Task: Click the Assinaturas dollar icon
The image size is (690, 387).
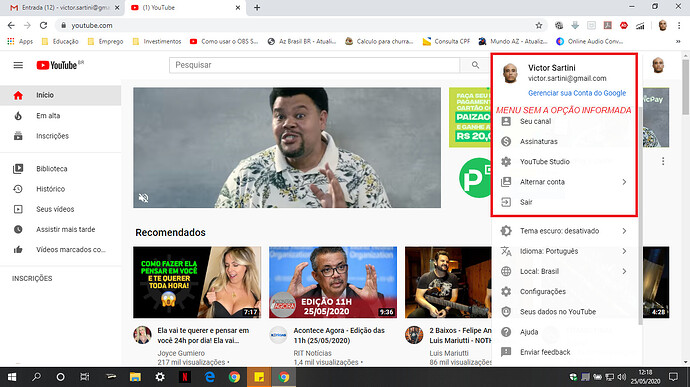Action: pyautogui.click(x=506, y=141)
